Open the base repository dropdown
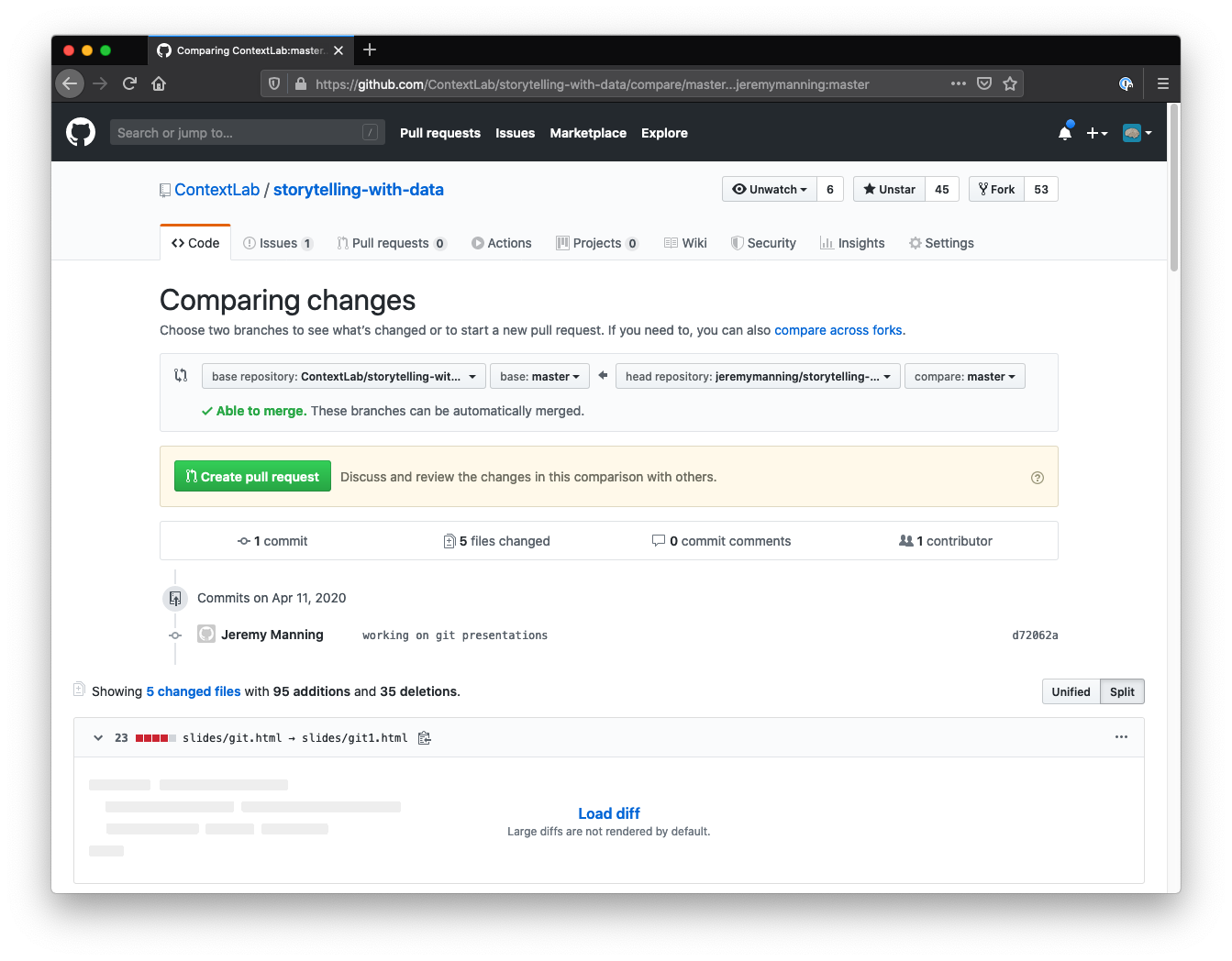This screenshot has width=1232, height=961. tap(343, 377)
